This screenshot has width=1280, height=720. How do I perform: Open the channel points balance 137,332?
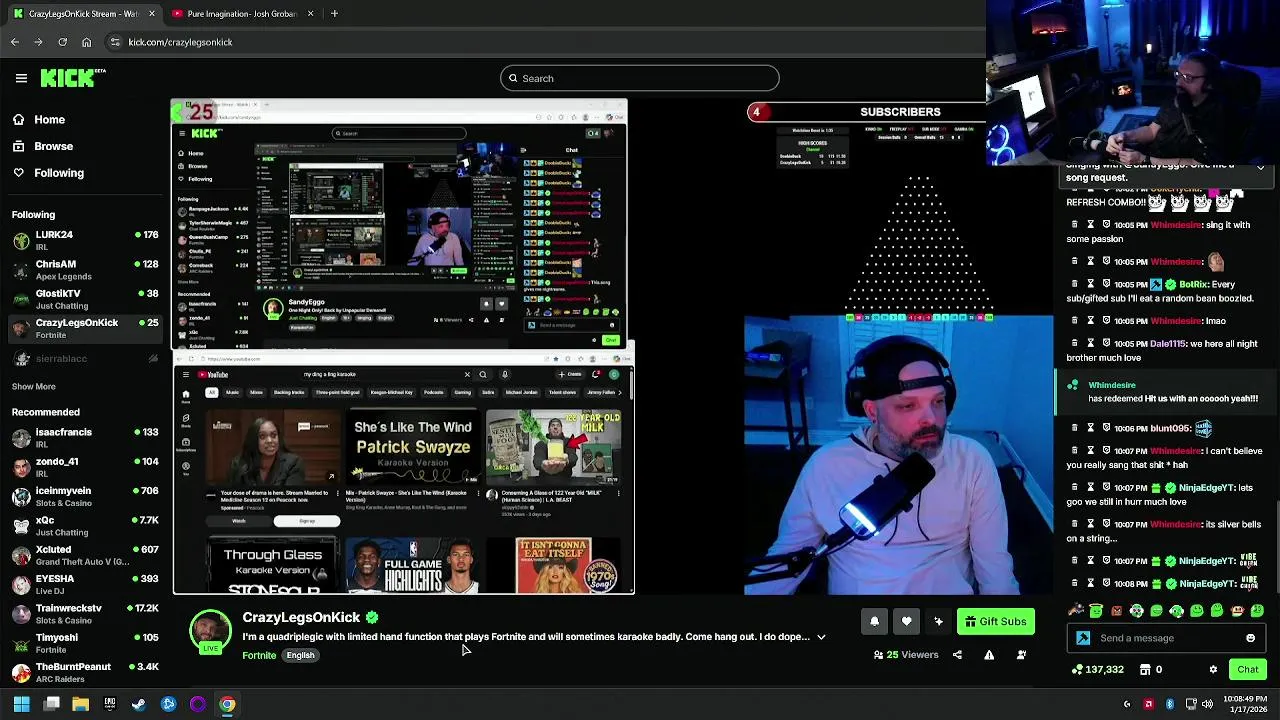[1097, 669]
